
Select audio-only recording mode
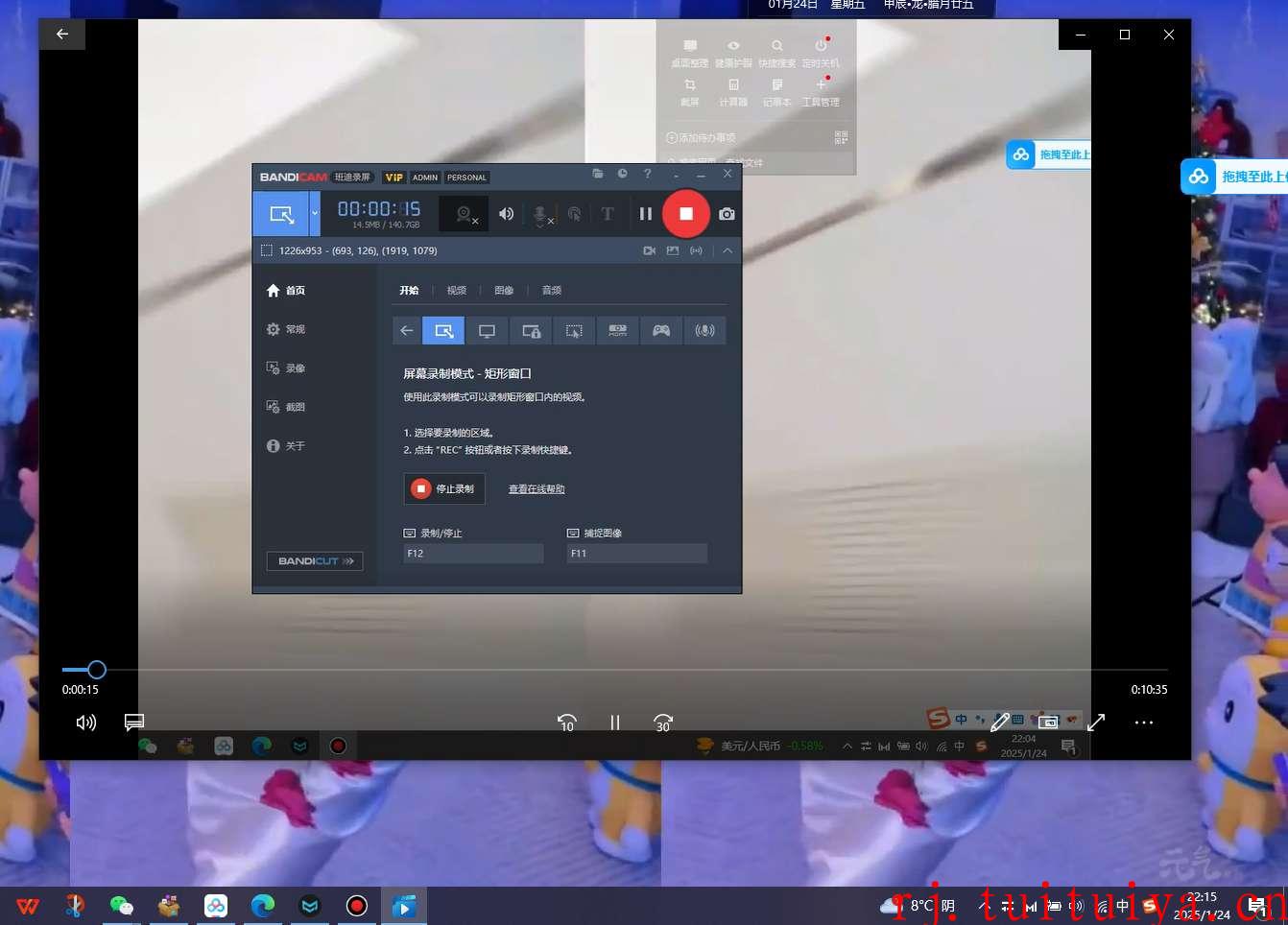(704, 331)
